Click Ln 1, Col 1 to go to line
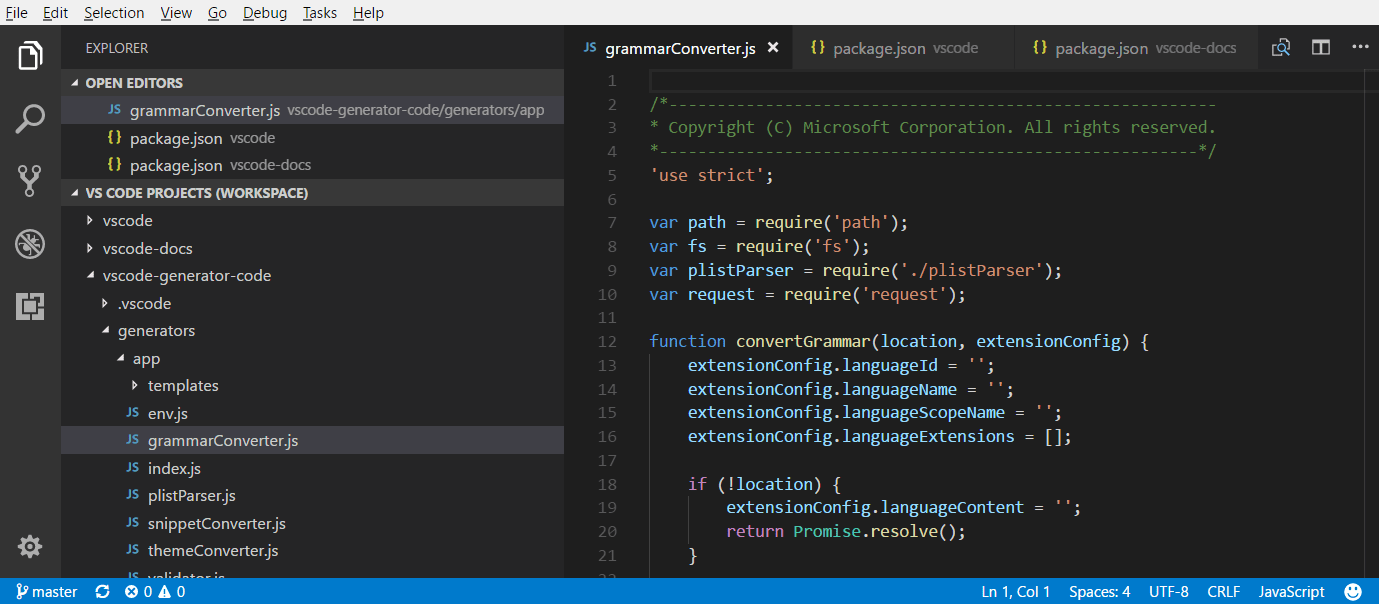The width and height of the screenshot is (1379, 604). (x=1016, y=591)
